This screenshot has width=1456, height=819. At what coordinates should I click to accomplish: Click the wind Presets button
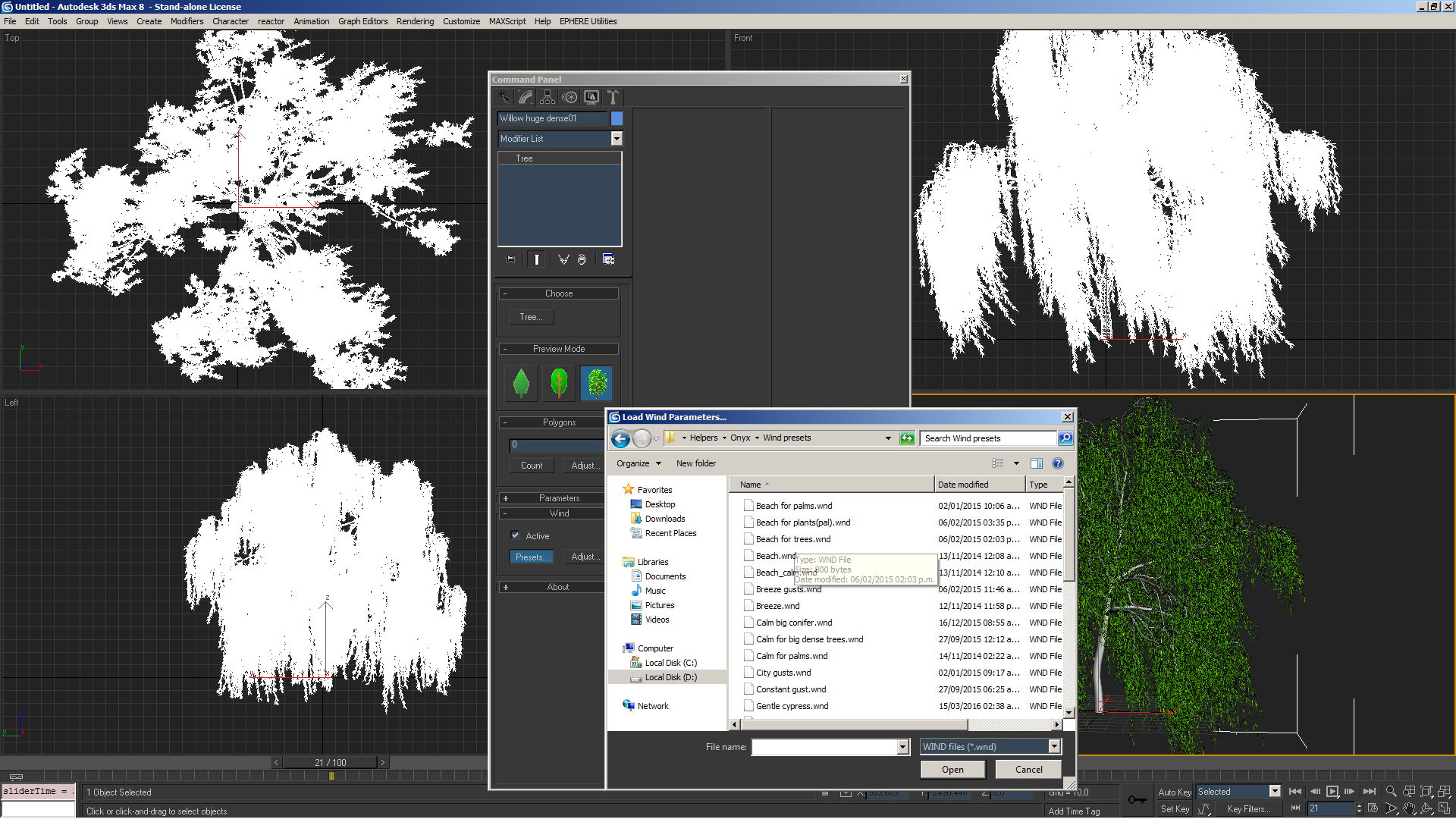click(531, 557)
